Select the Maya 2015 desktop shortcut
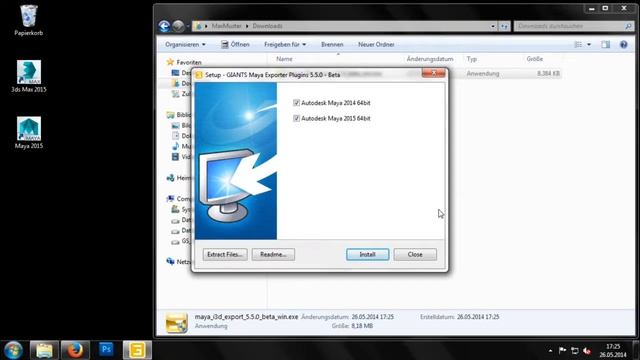This screenshot has height=360, width=640. (29, 133)
